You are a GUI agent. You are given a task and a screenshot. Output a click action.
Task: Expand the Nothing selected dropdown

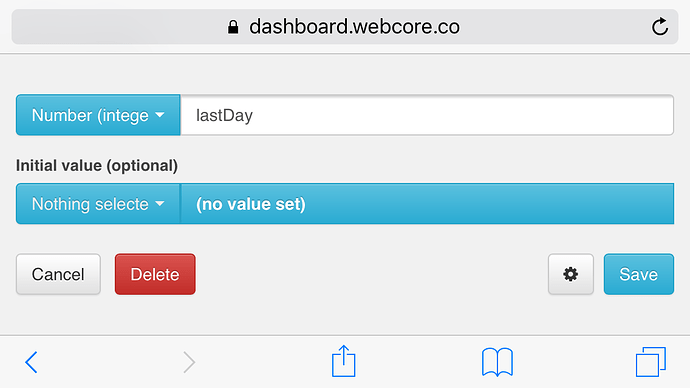pos(98,204)
